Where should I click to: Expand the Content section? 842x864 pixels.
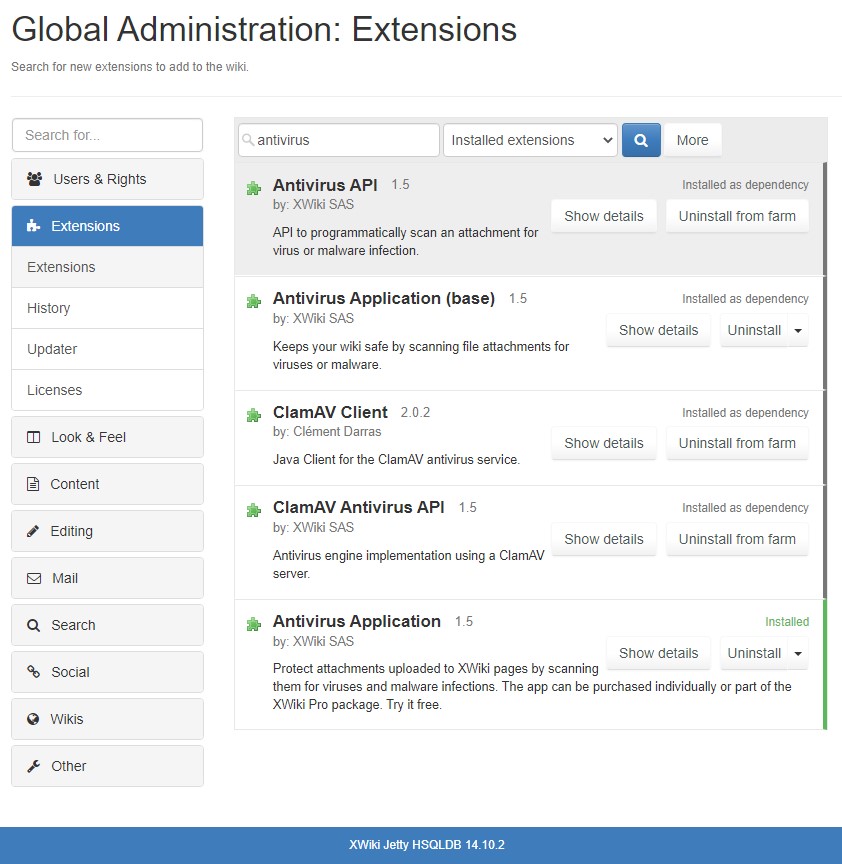(x=107, y=484)
